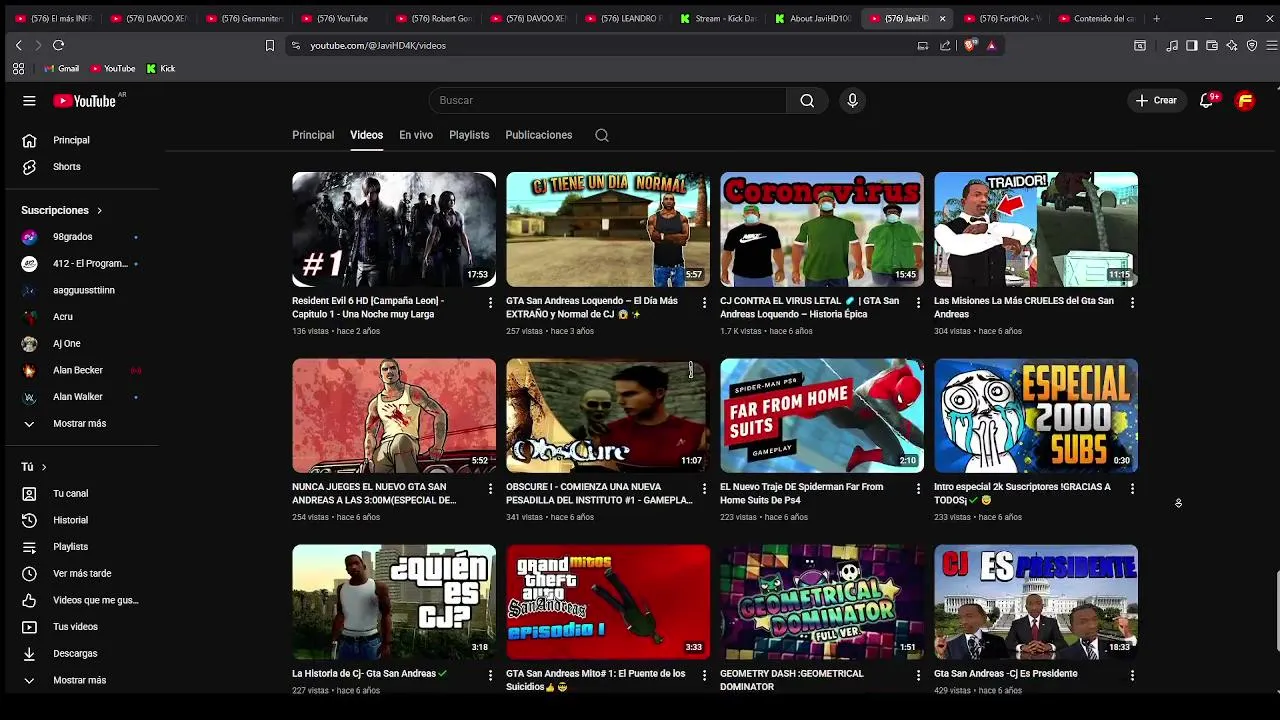Bookmark this page icon
Image resolution: width=1280 pixels, height=720 pixels.
pos(269,45)
